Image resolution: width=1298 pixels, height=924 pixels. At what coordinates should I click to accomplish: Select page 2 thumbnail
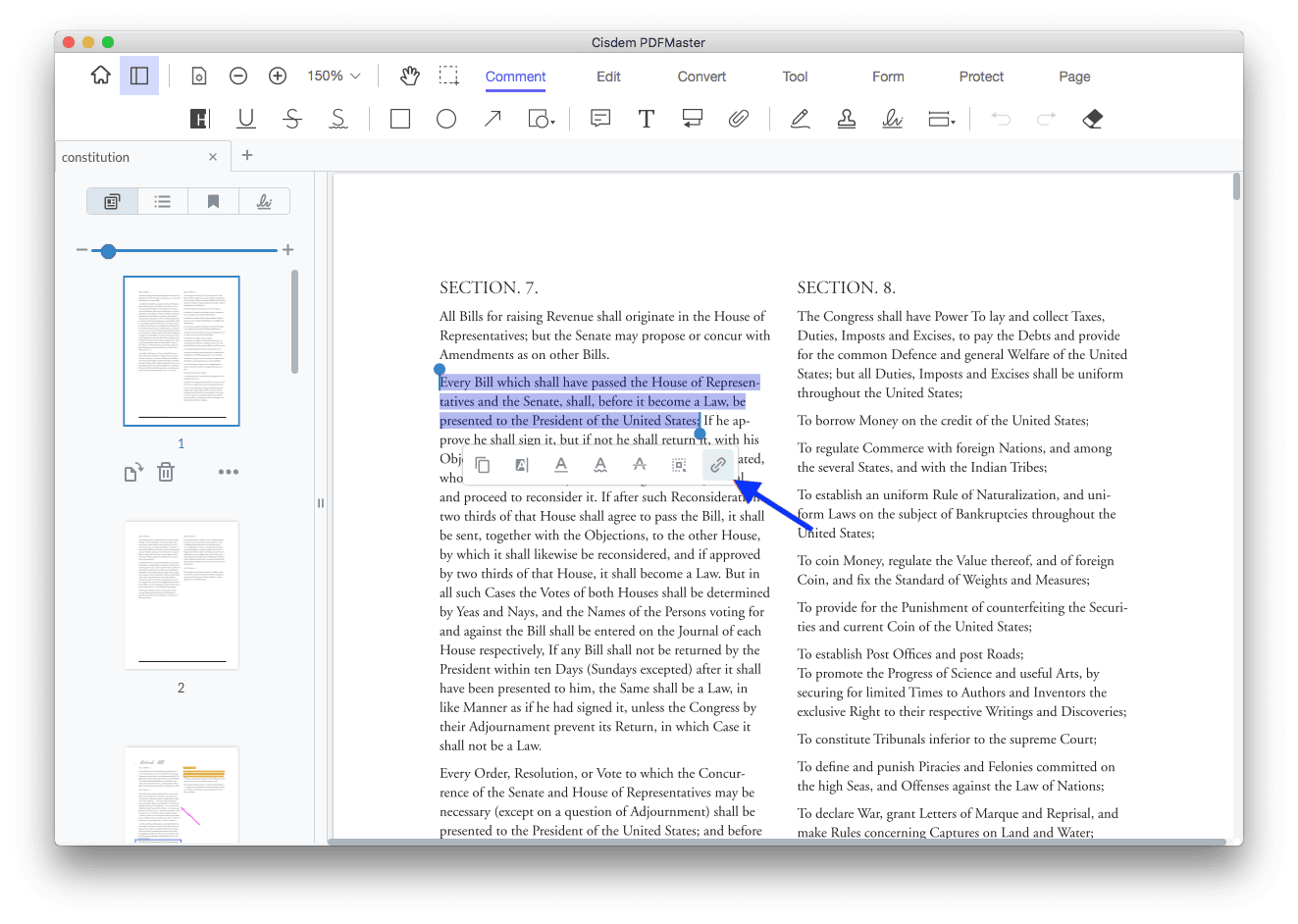pos(182,595)
